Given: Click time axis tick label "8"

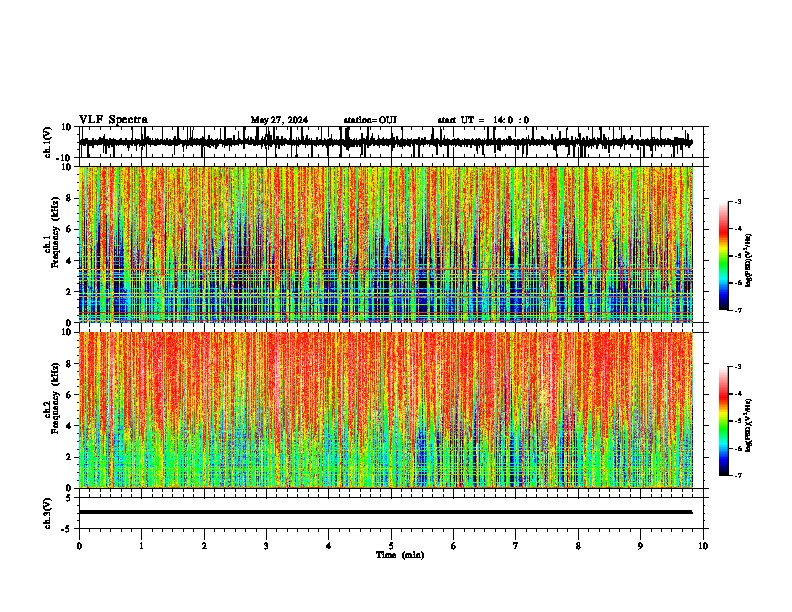Looking at the screenshot, I should [x=578, y=546].
